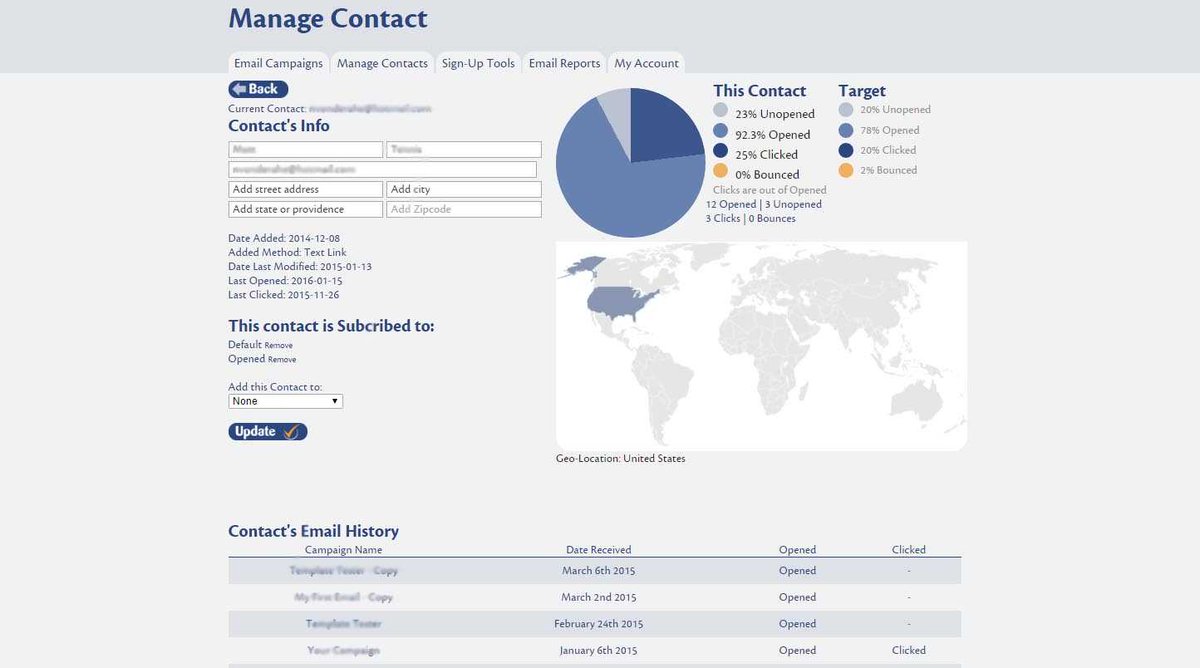
Task: Click the This Contact 92.3% Opened swatch
Action: [721, 131]
